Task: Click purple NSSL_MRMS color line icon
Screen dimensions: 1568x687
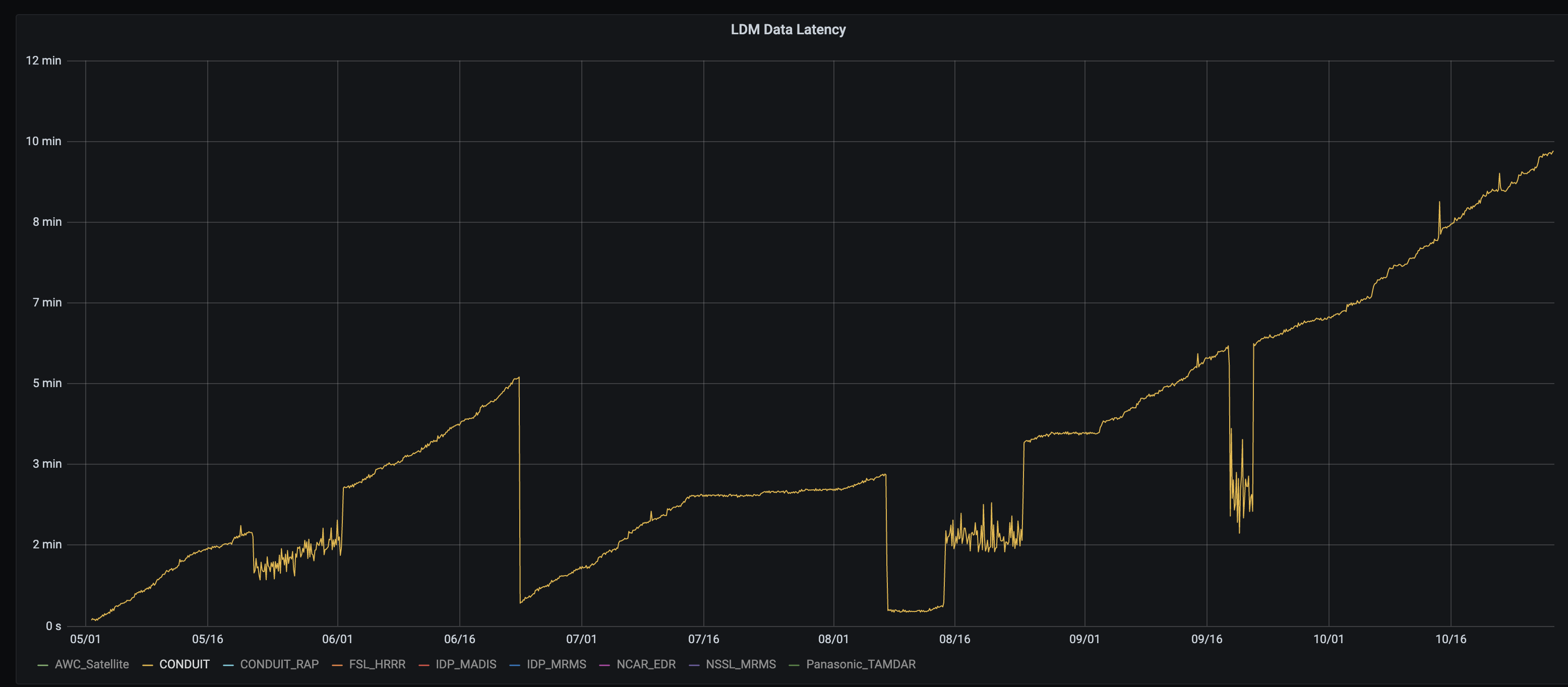Action: [694, 665]
